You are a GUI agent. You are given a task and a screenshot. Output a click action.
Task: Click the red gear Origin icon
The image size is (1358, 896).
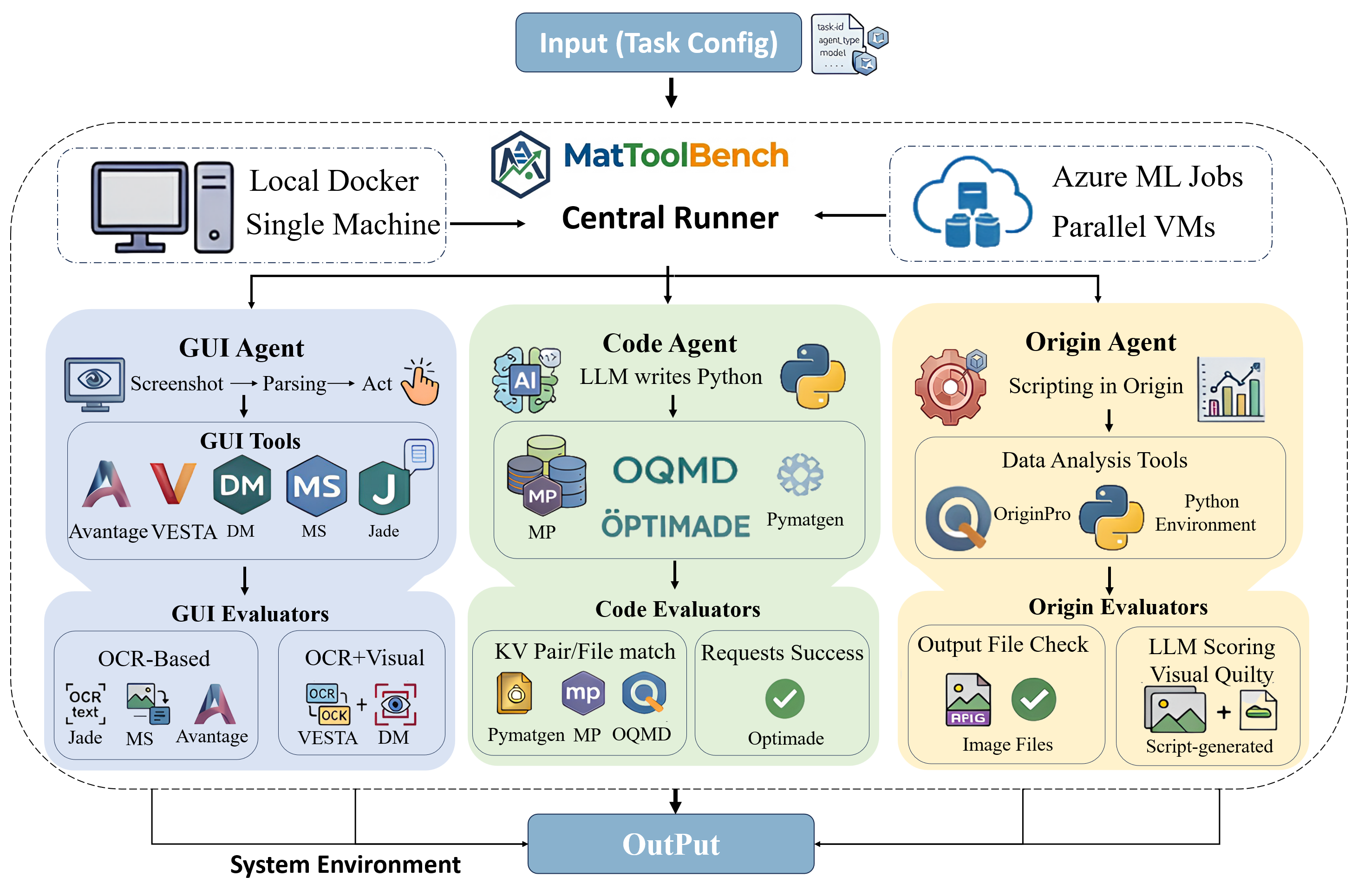click(951, 387)
